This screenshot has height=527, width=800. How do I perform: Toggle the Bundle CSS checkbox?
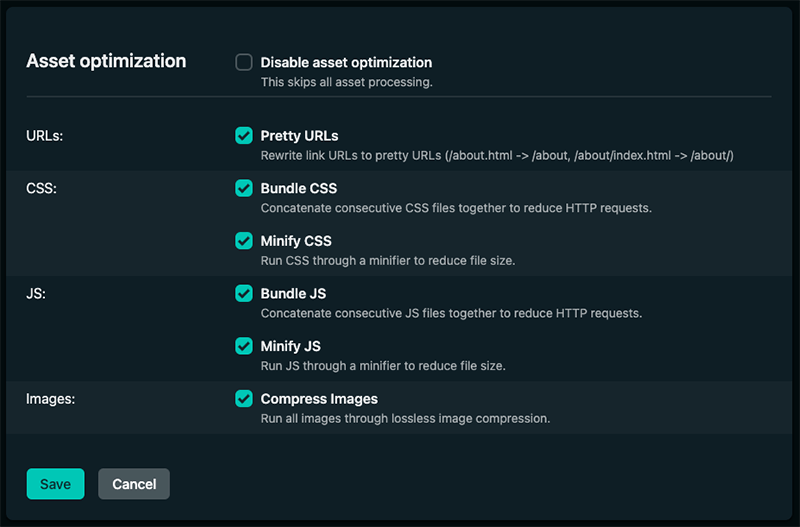click(244, 188)
